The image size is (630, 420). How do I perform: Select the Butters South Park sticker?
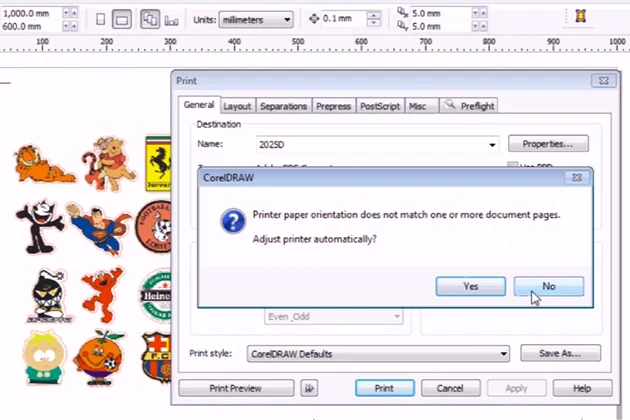(x=43, y=358)
